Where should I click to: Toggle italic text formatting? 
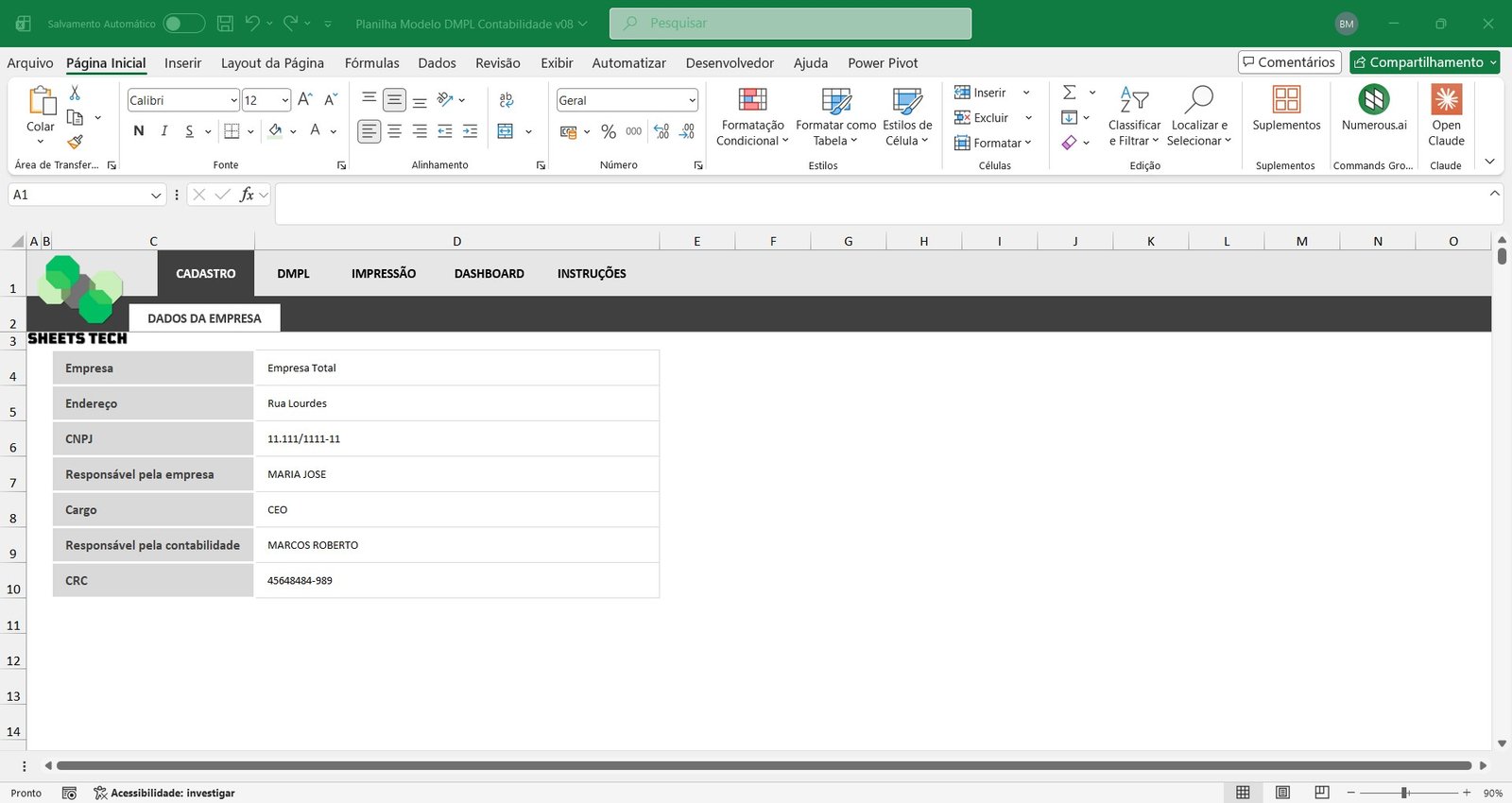pyautogui.click(x=164, y=131)
